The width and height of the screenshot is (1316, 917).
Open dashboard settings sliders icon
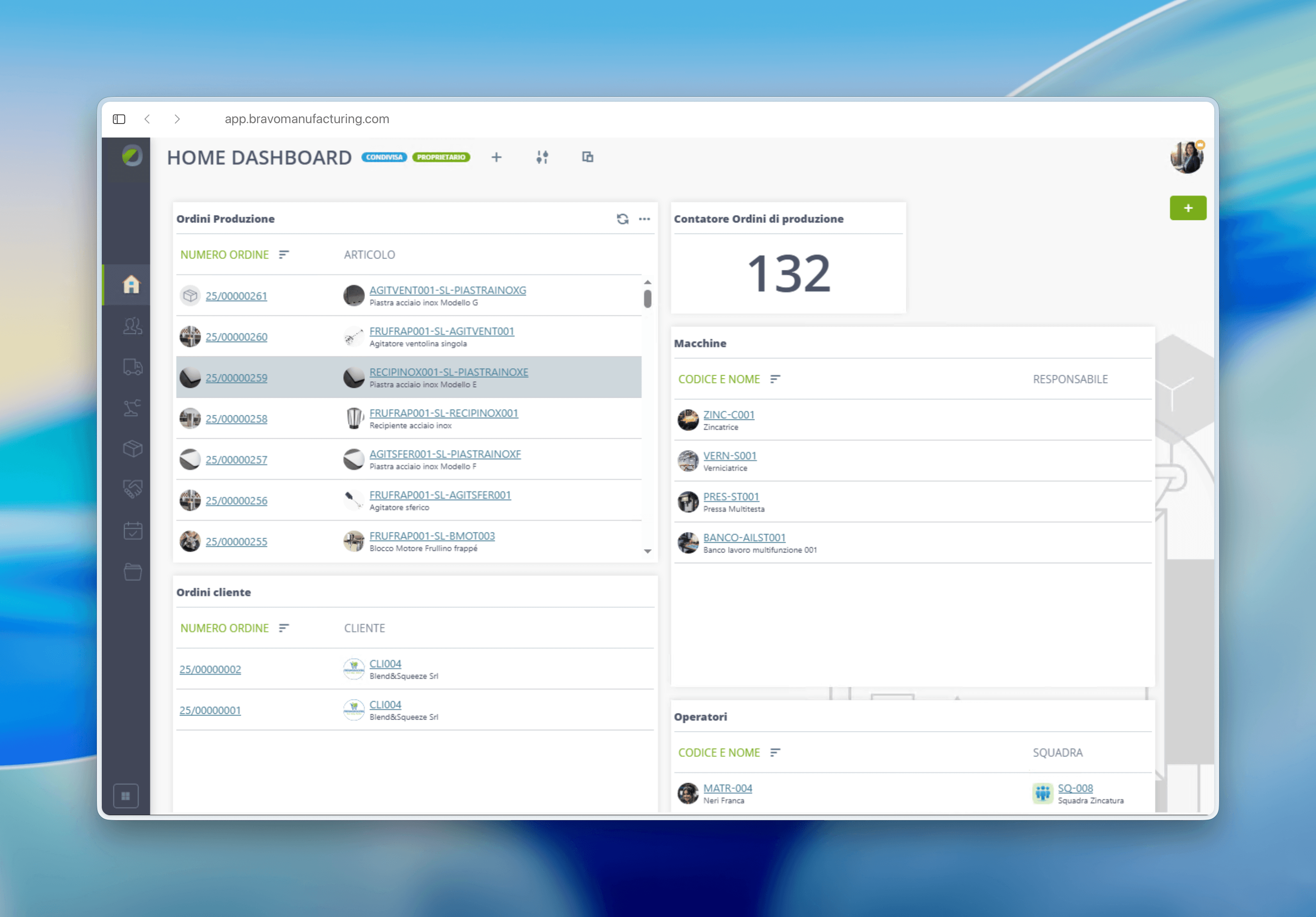(x=542, y=157)
